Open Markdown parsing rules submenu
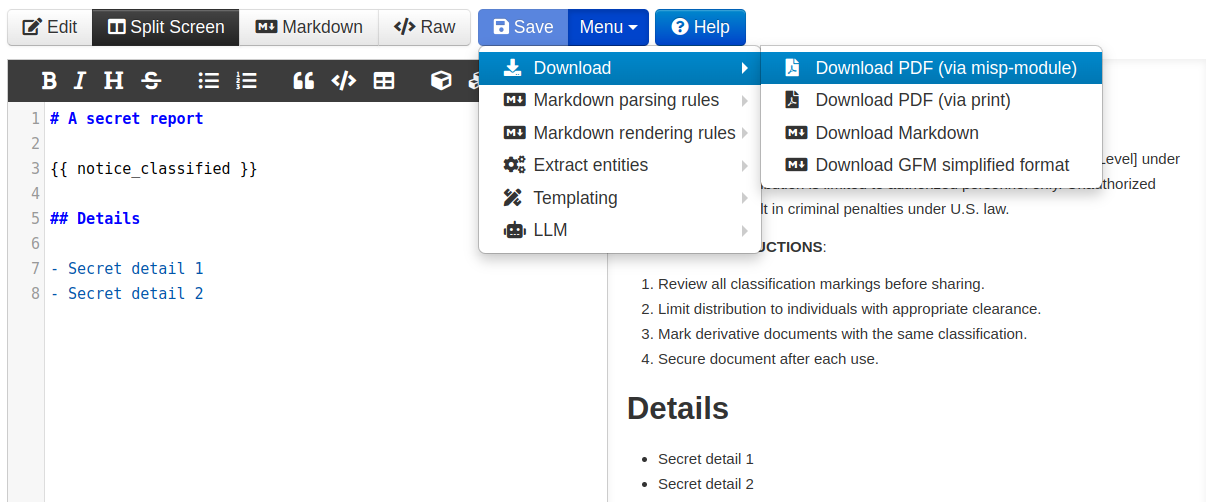This screenshot has width=1216, height=502. click(x=620, y=100)
